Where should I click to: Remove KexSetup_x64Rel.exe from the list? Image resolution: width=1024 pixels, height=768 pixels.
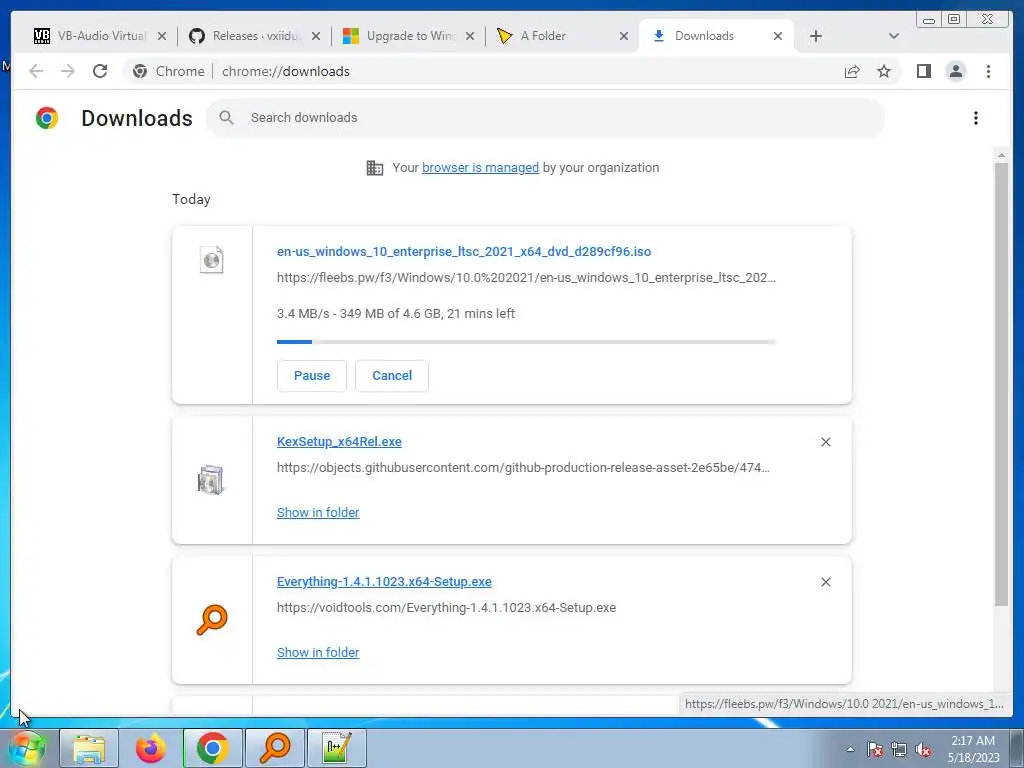pos(825,442)
